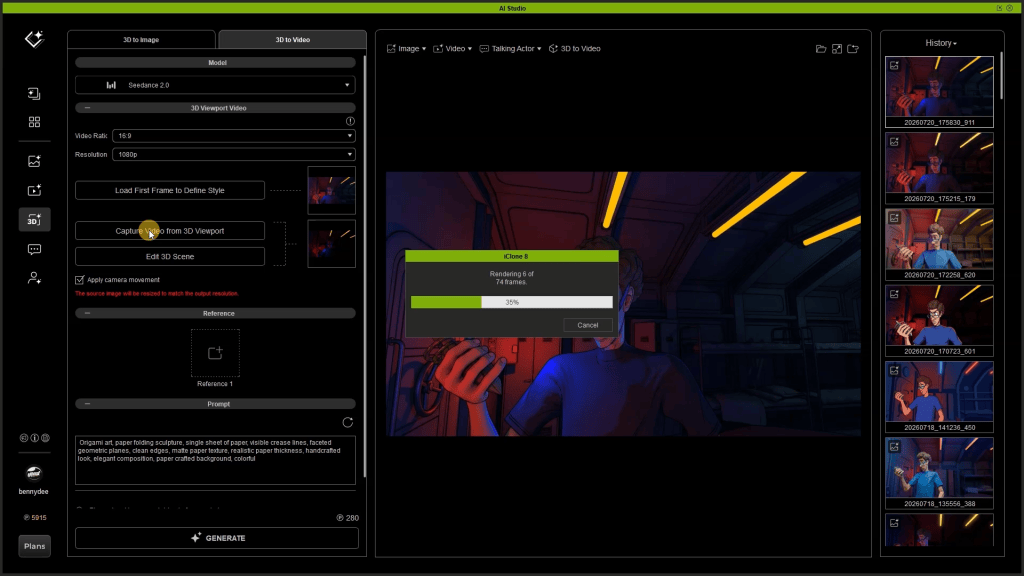Collapse the Prompt section
Viewport: 1024px width, 576px height.
[88, 404]
